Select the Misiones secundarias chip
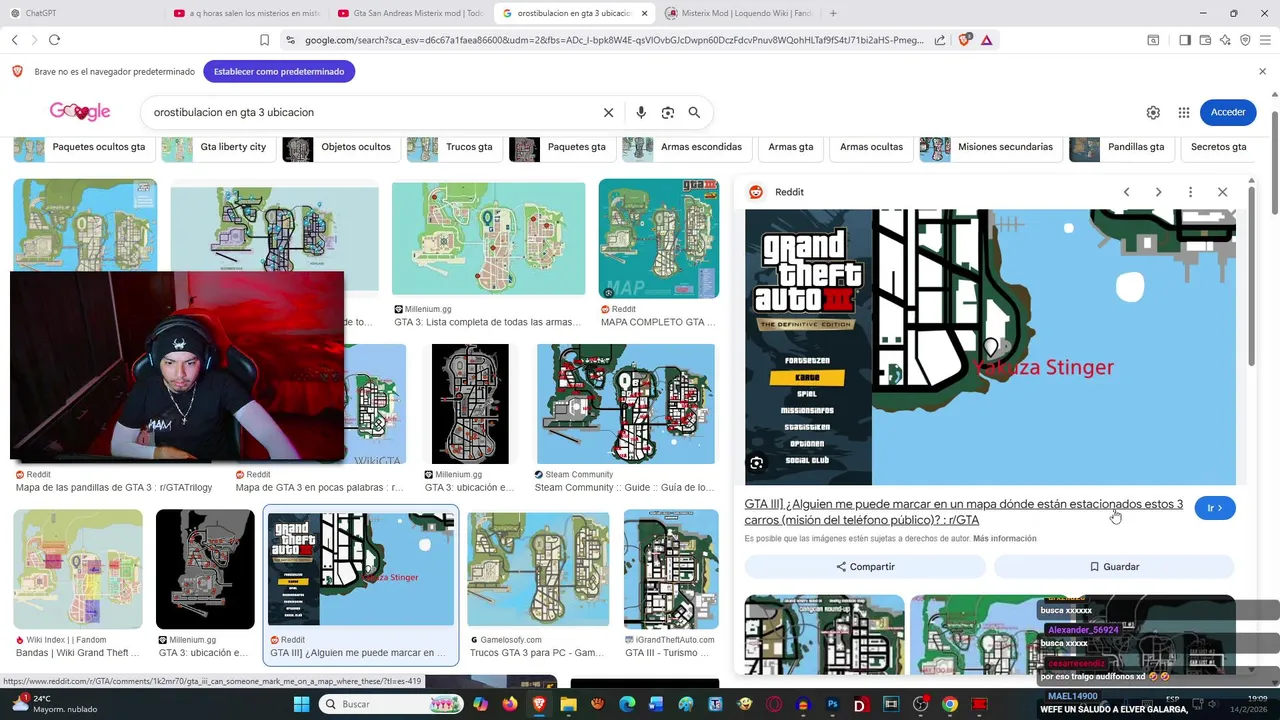Image resolution: width=1280 pixels, height=720 pixels. [990, 148]
